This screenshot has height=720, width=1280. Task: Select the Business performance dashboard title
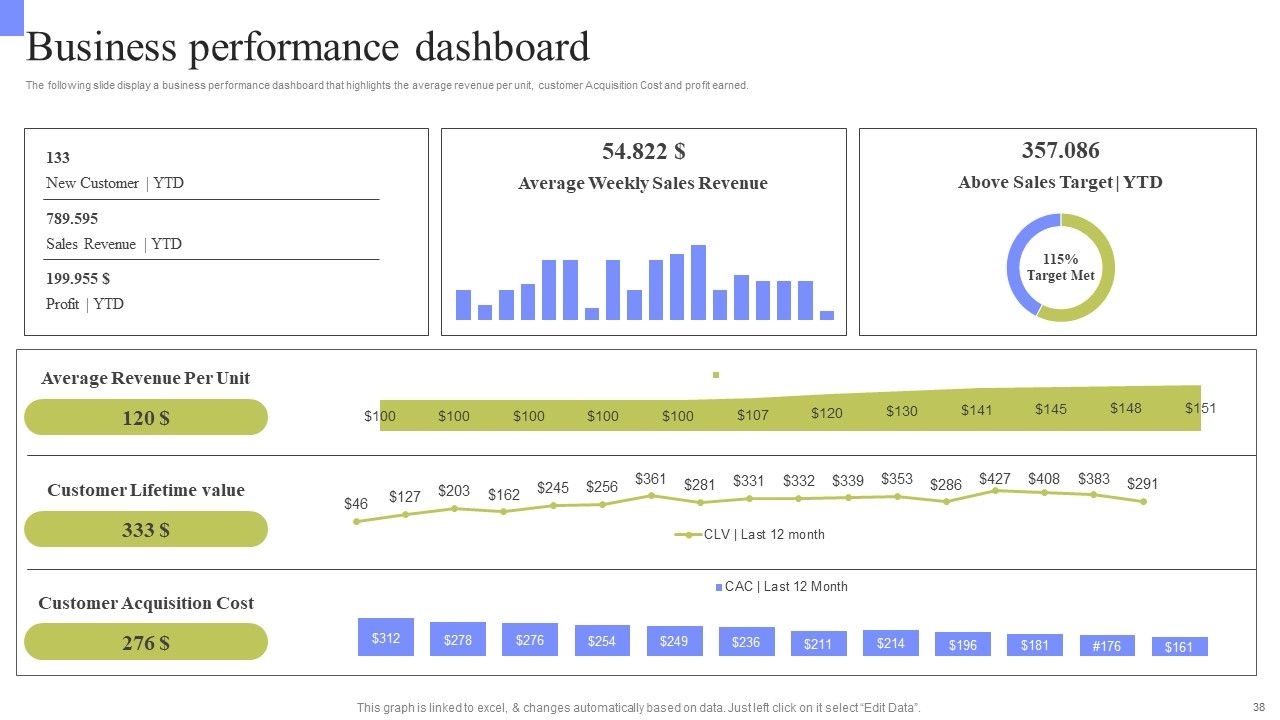[308, 47]
